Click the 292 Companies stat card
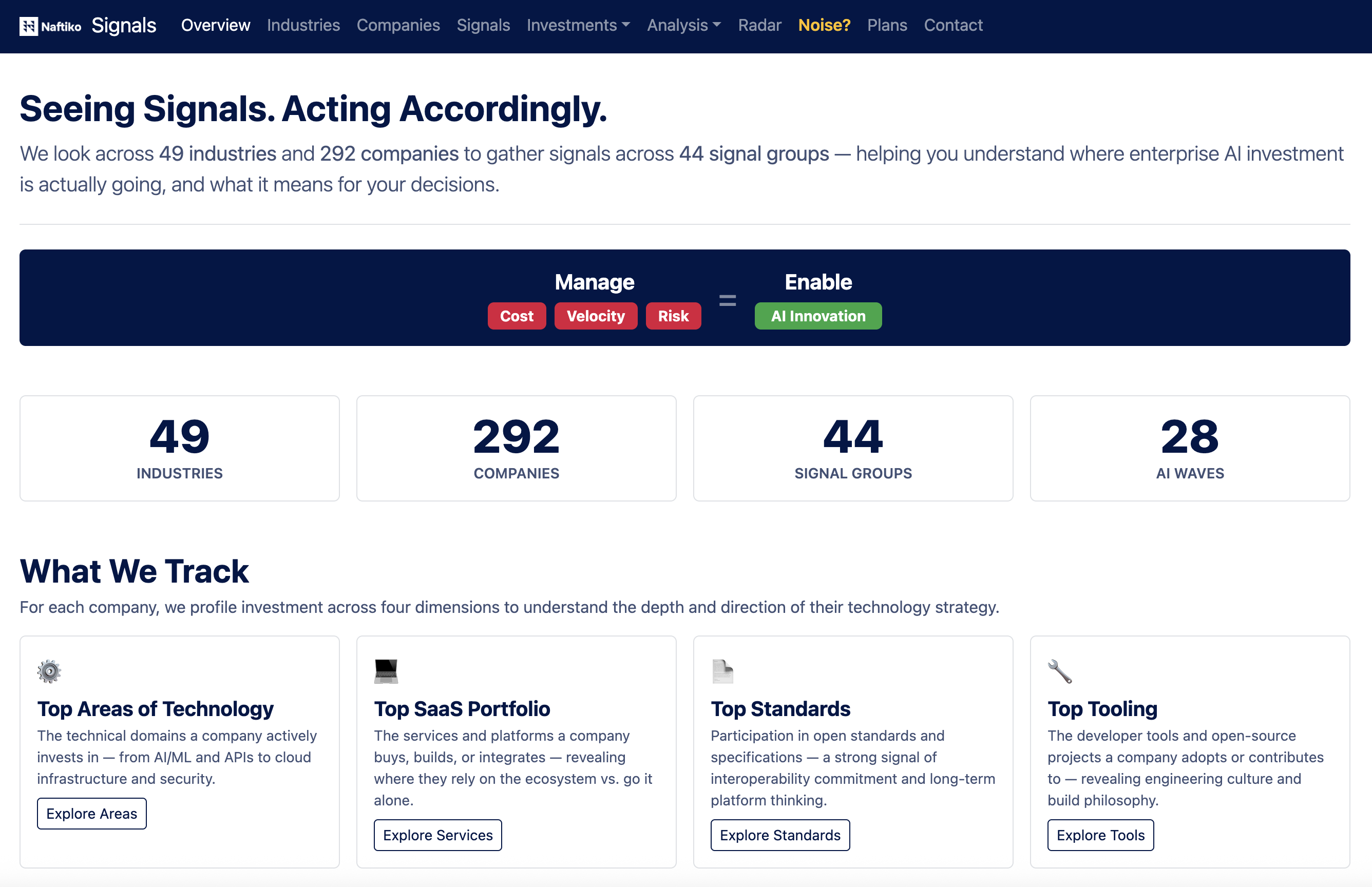Image resolution: width=1372 pixels, height=887 pixels. (x=516, y=448)
